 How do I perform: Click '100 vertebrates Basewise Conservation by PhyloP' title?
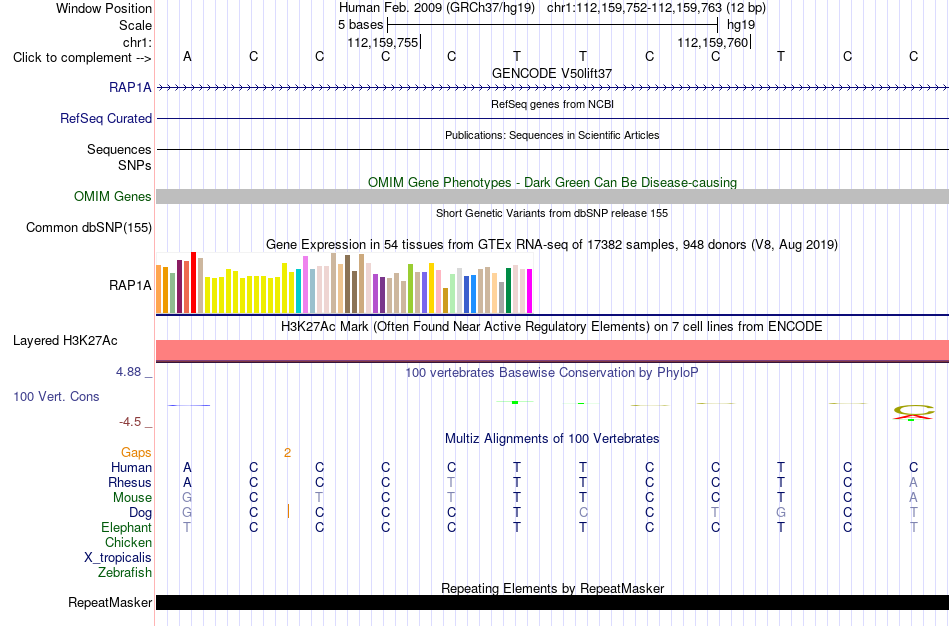pos(552,373)
